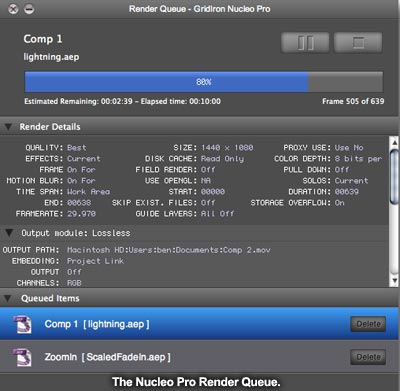
Task: Click the Comp 1 AEP file icon
Action: 22,324
